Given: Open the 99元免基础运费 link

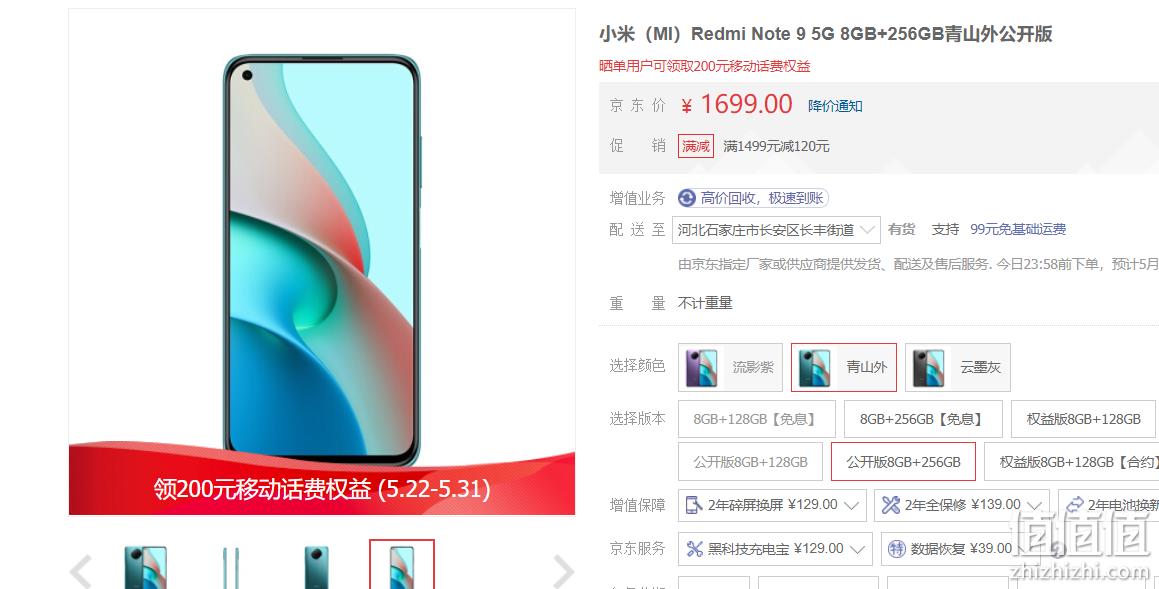Looking at the screenshot, I should (x=1018, y=229).
